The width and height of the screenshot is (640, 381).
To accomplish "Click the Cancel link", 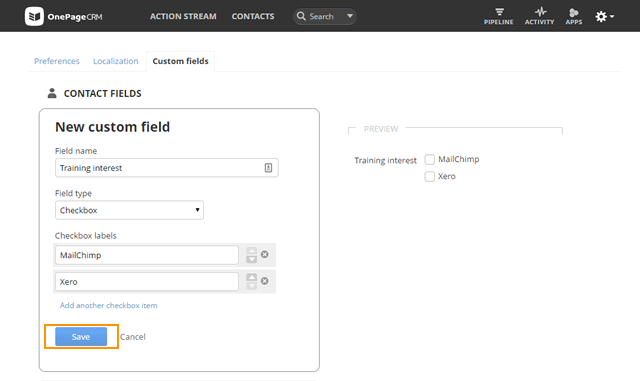I will click(133, 337).
